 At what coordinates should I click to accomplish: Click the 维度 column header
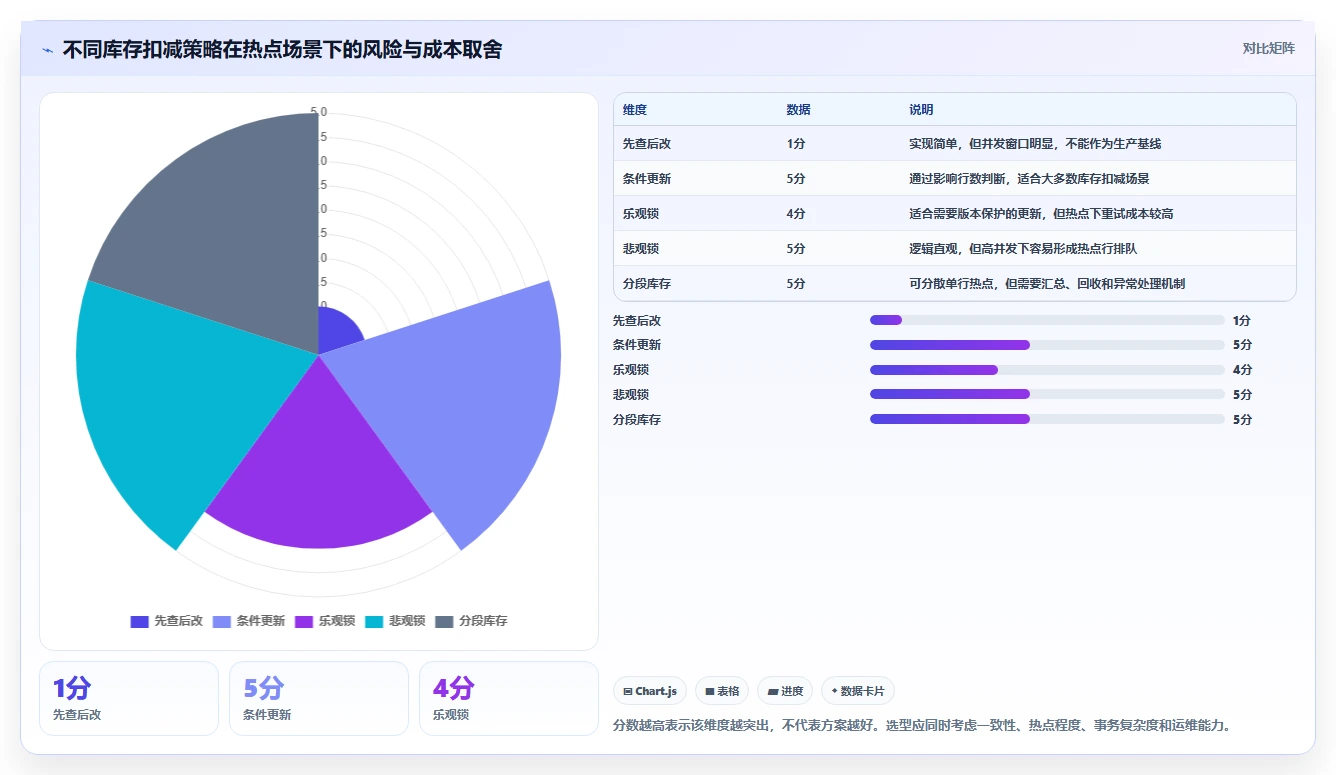point(635,110)
